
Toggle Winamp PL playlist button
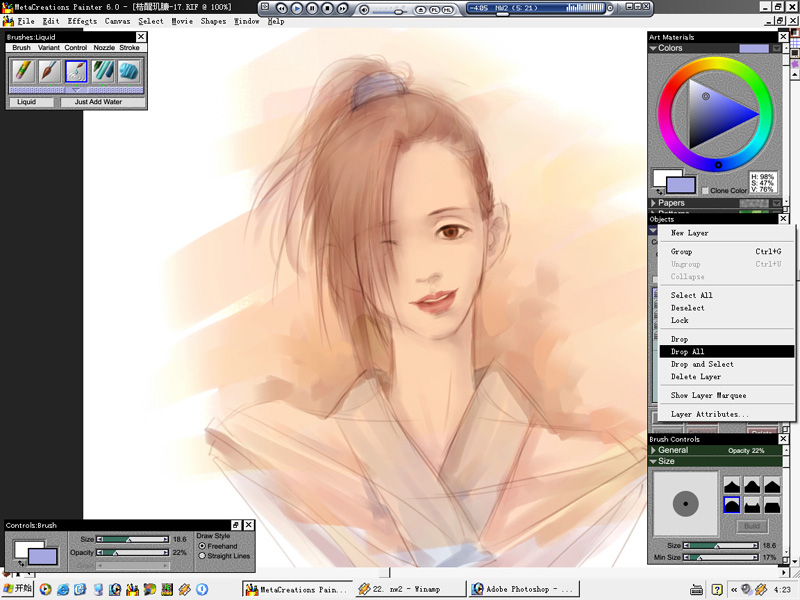point(434,9)
